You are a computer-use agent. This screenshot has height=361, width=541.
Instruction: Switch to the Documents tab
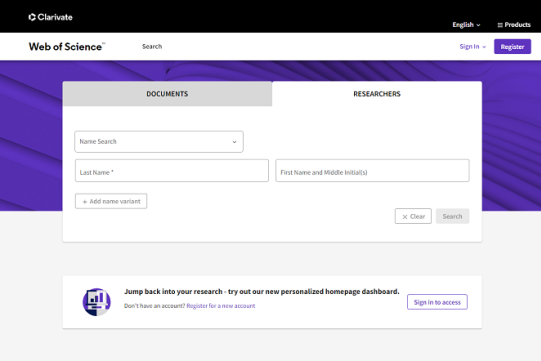[167, 94]
